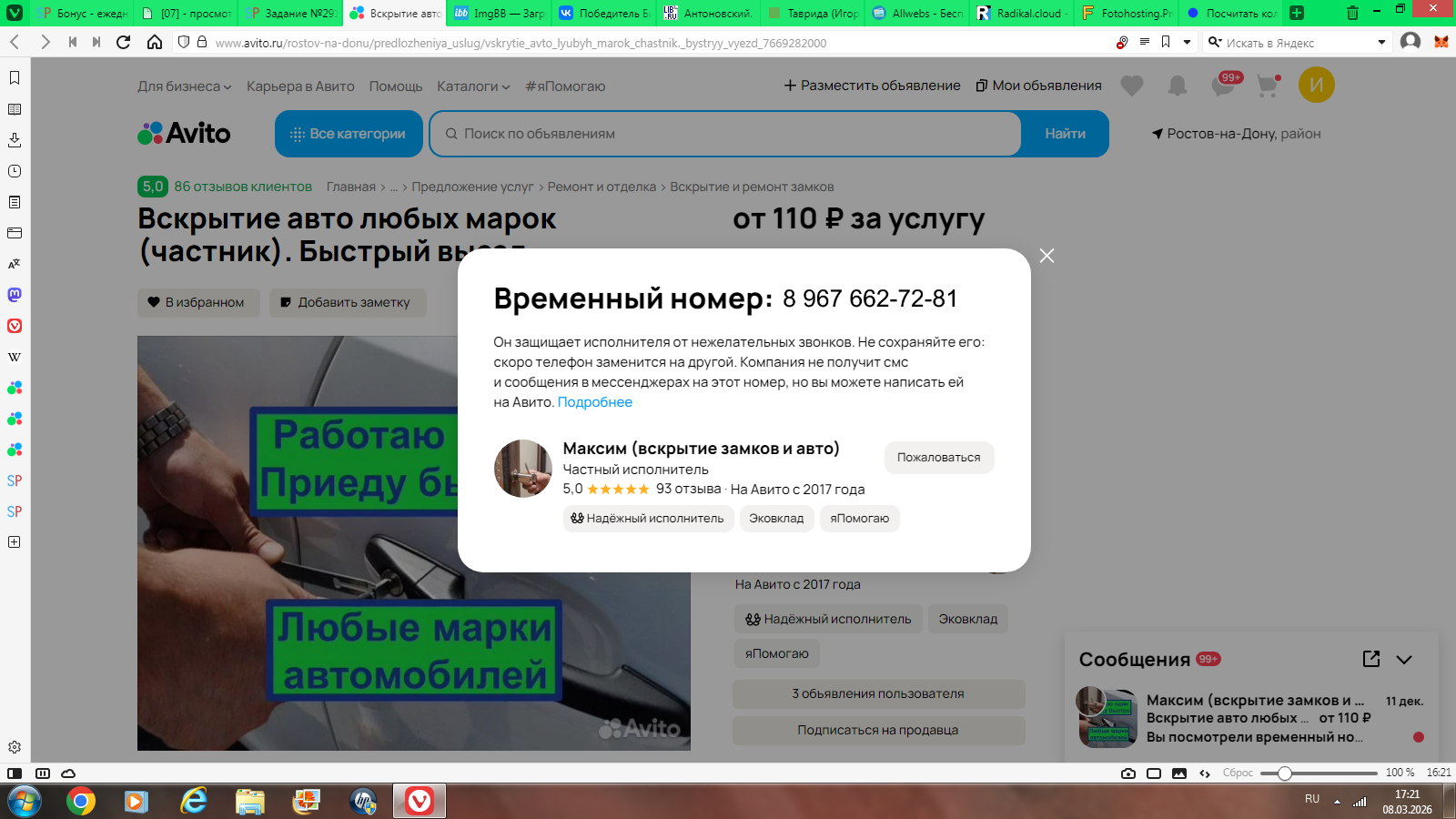Open Google Chrome from the taskbar
The width and height of the screenshot is (1456, 819).
(81, 801)
